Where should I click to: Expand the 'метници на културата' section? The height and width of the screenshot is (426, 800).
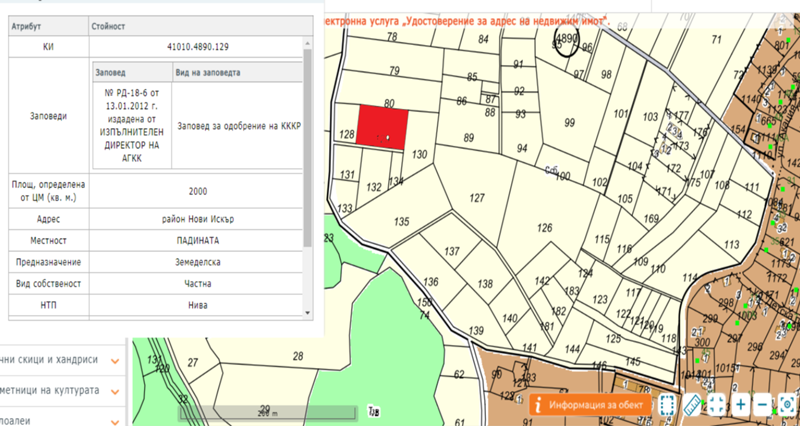(x=115, y=390)
